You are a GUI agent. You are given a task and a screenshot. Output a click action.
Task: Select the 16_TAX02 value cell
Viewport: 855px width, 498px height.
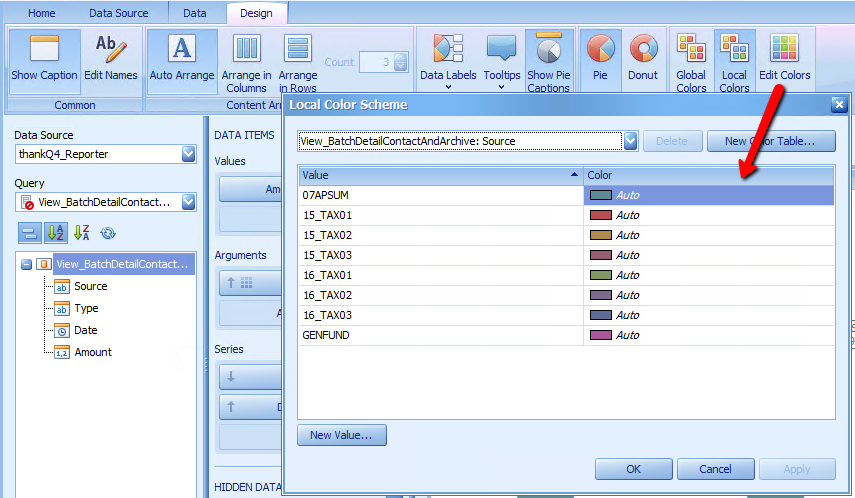[x=441, y=295]
